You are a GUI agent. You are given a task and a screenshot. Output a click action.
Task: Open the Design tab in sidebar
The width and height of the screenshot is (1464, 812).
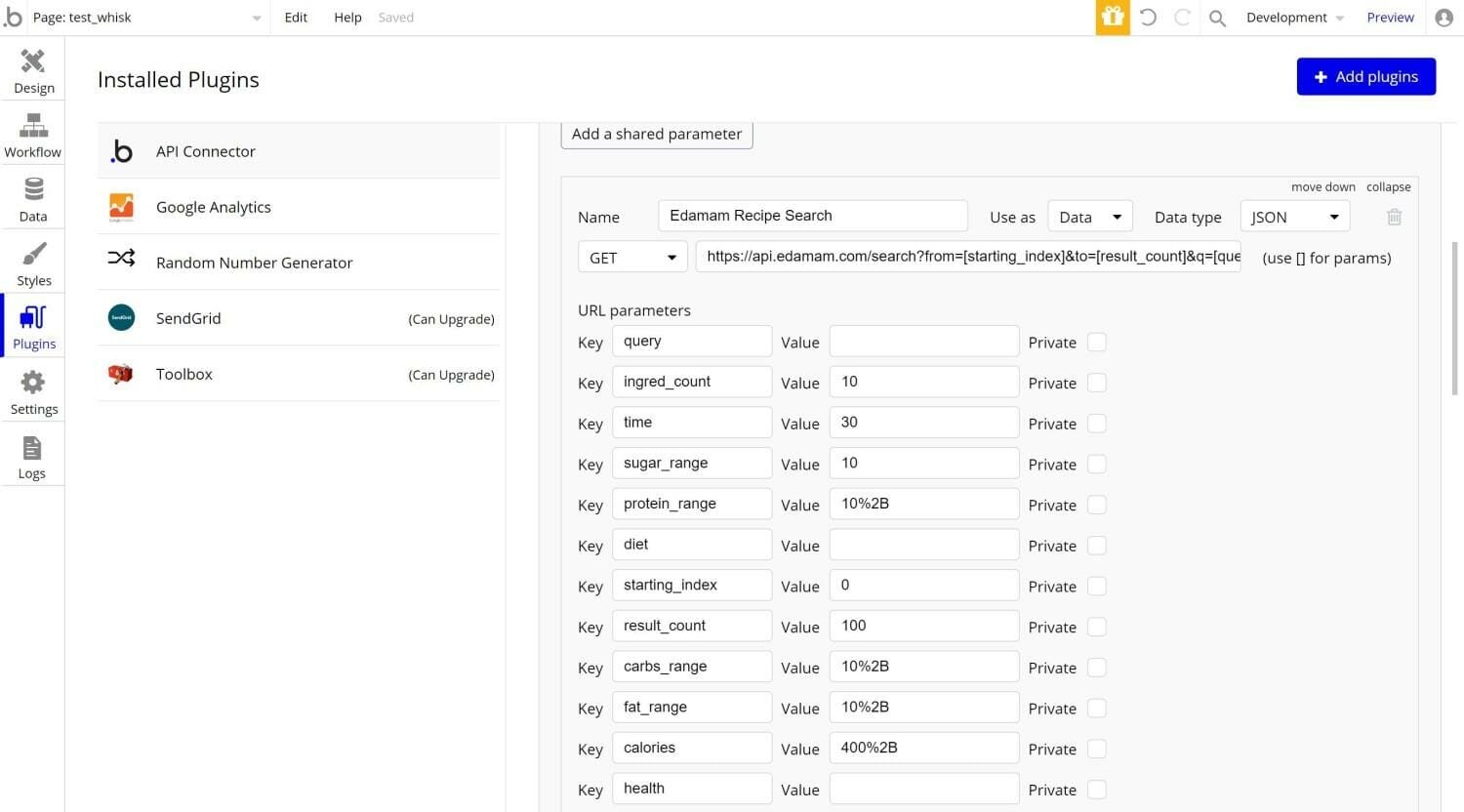pyautogui.click(x=33, y=71)
